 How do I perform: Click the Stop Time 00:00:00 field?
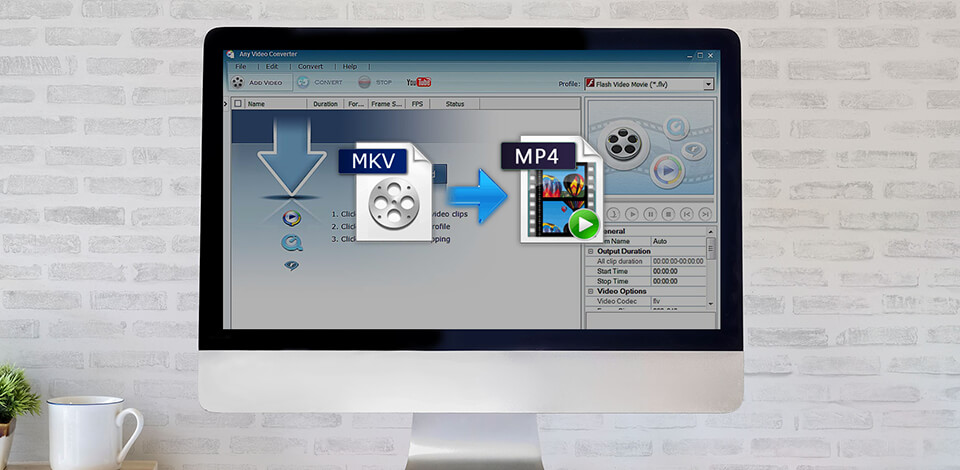pyautogui.click(x=678, y=281)
